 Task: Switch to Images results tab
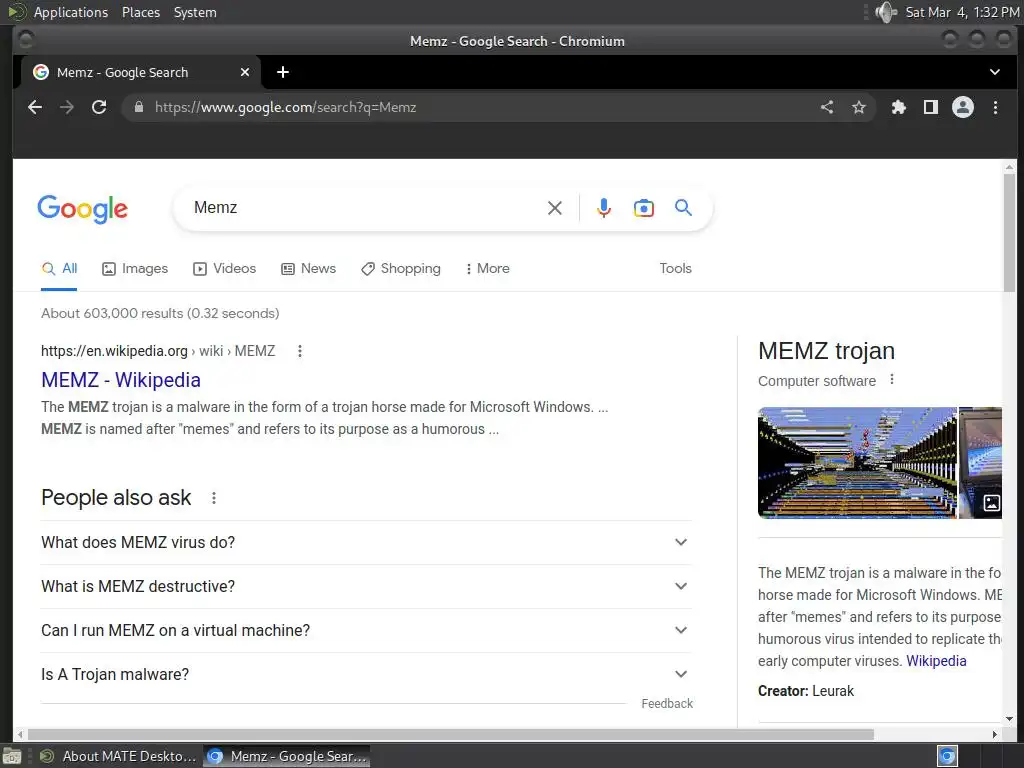[135, 268]
